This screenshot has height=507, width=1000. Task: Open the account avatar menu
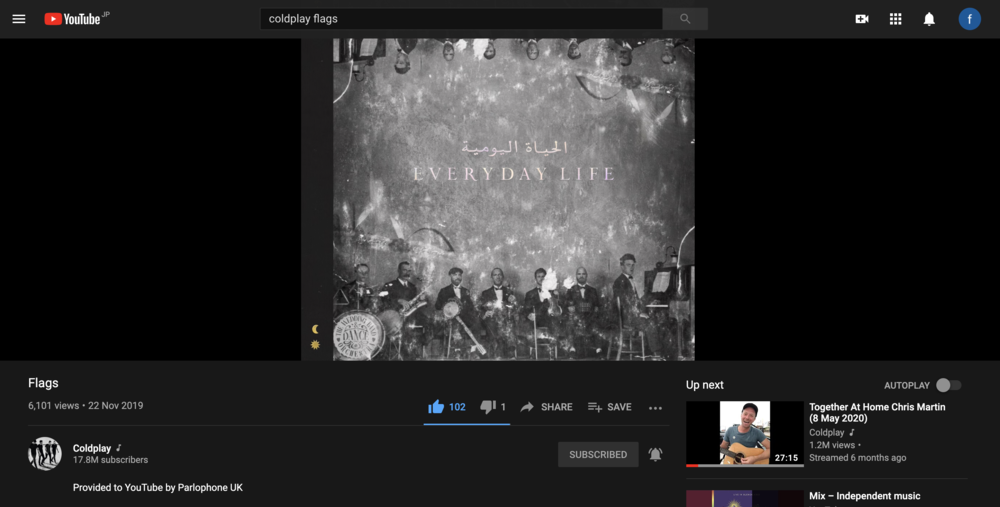pos(969,19)
